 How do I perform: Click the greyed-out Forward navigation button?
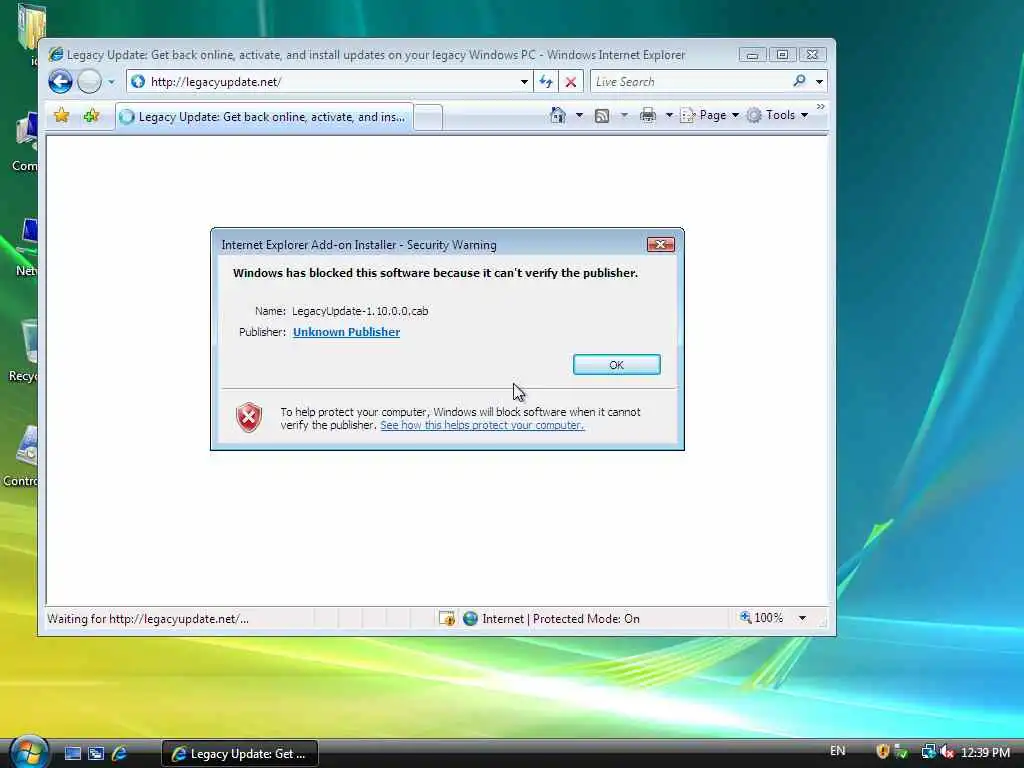tap(89, 82)
